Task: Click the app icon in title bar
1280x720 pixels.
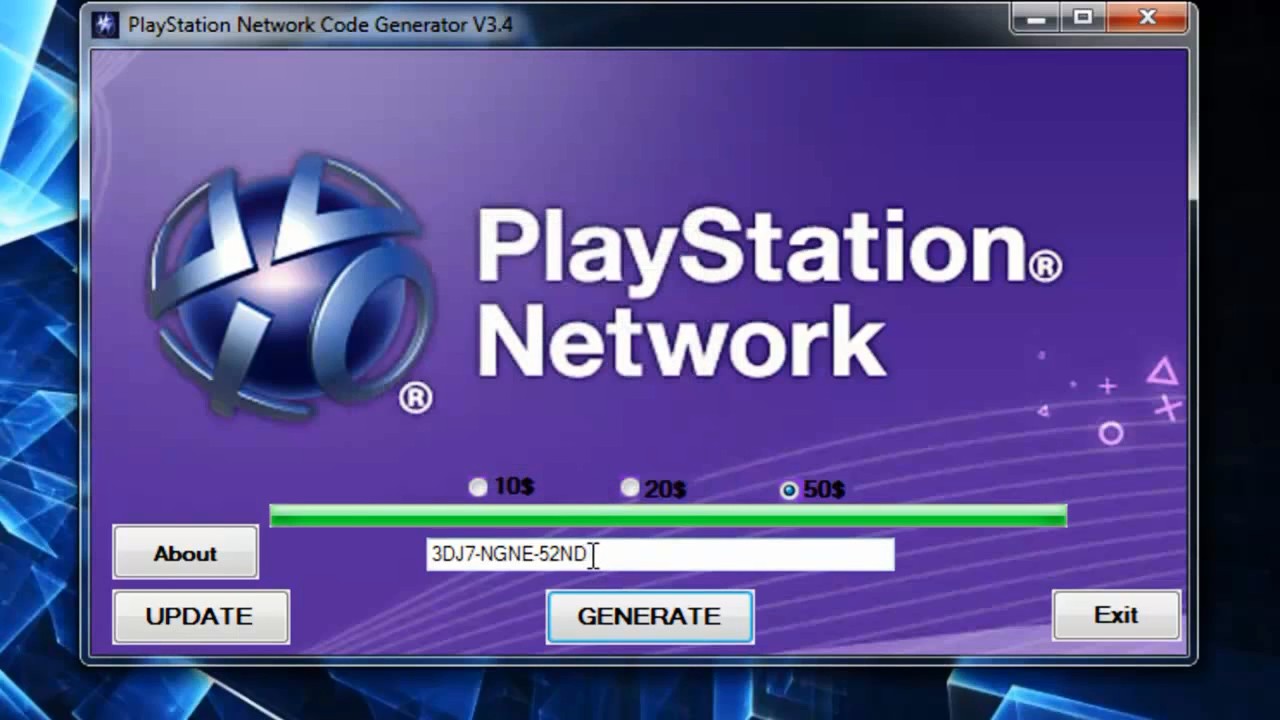Action: coord(105,24)
